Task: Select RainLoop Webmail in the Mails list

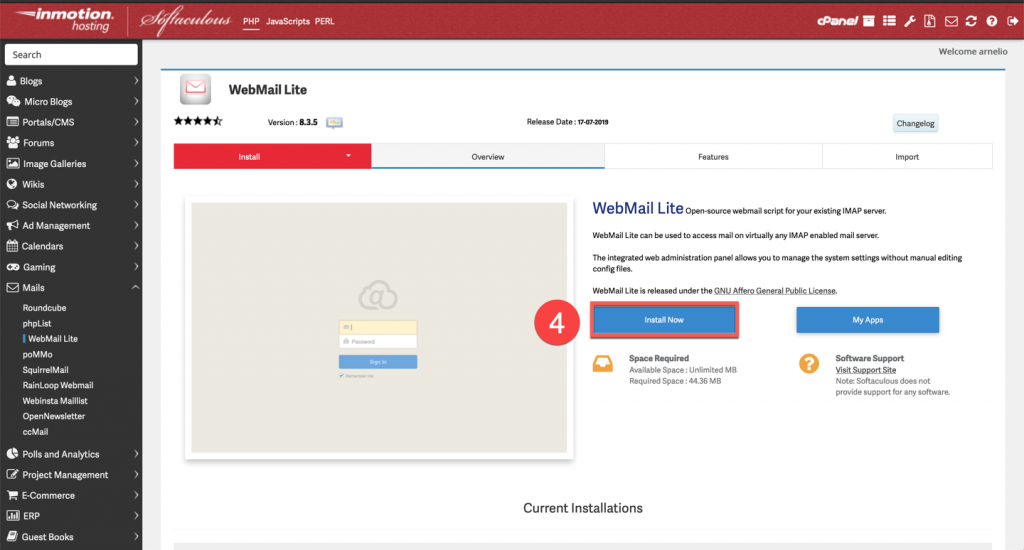Action: [x=57, y=385]
